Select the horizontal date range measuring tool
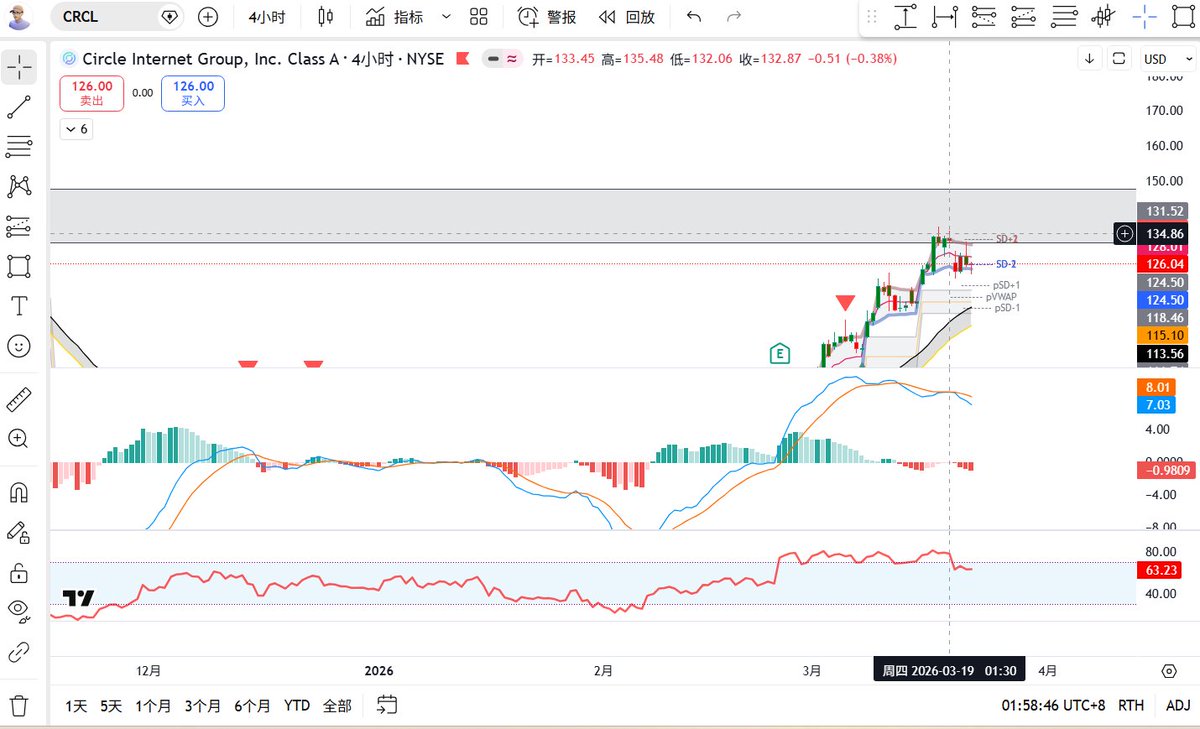1200x729 pixels. [x=945, y=17]
